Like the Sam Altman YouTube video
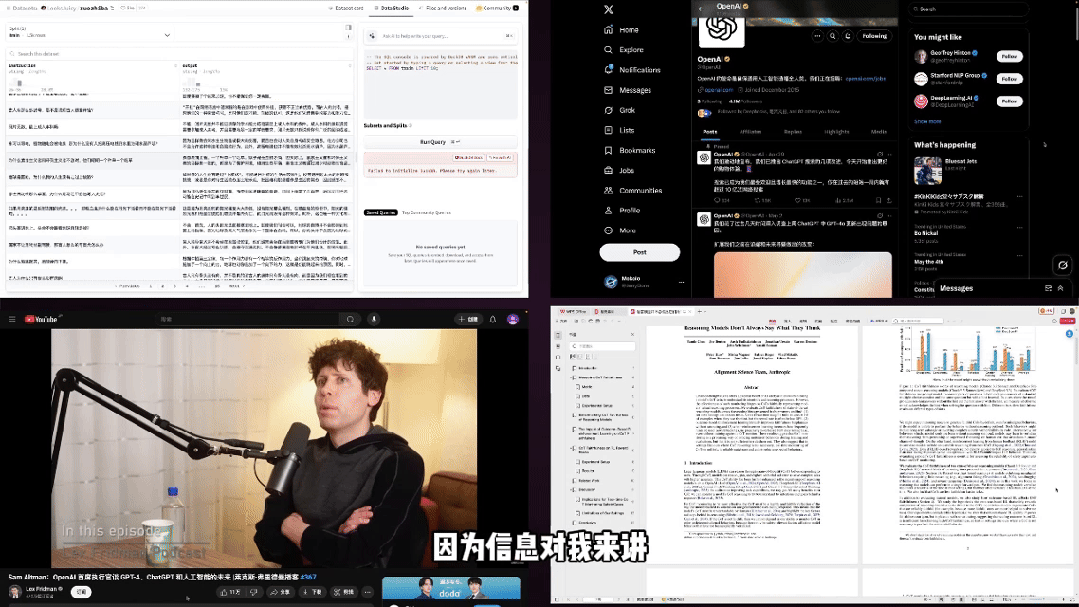 231,592
